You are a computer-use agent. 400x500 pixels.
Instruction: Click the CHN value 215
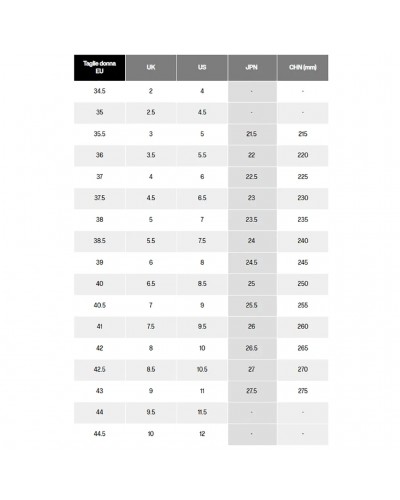pos(303,134)
